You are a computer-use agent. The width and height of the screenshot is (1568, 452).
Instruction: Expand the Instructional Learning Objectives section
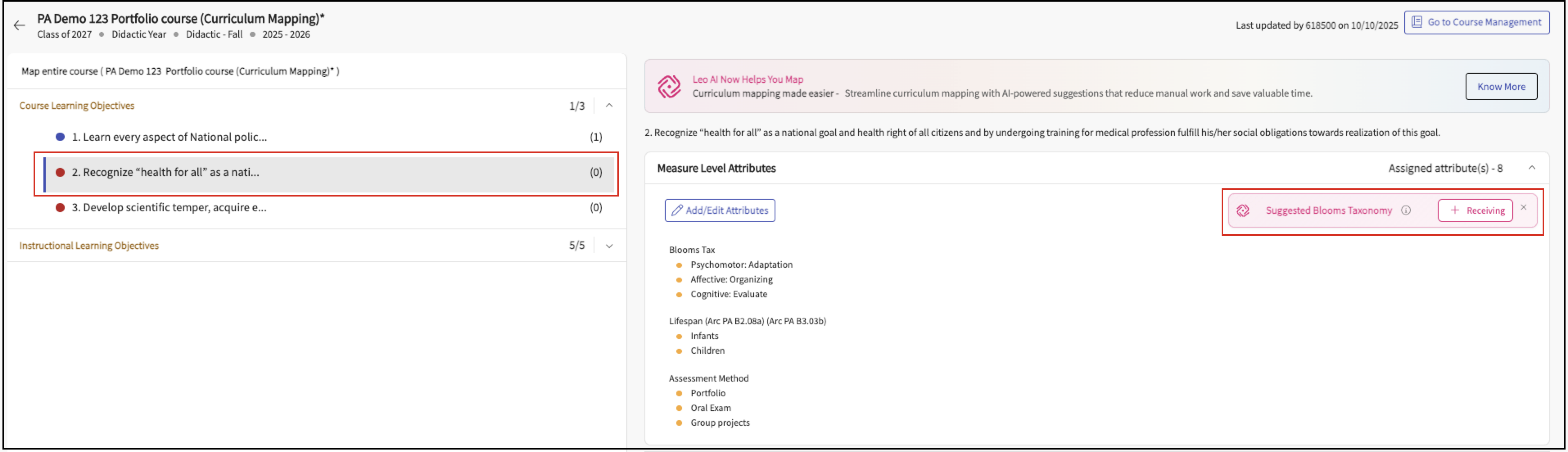pos(609,246)
